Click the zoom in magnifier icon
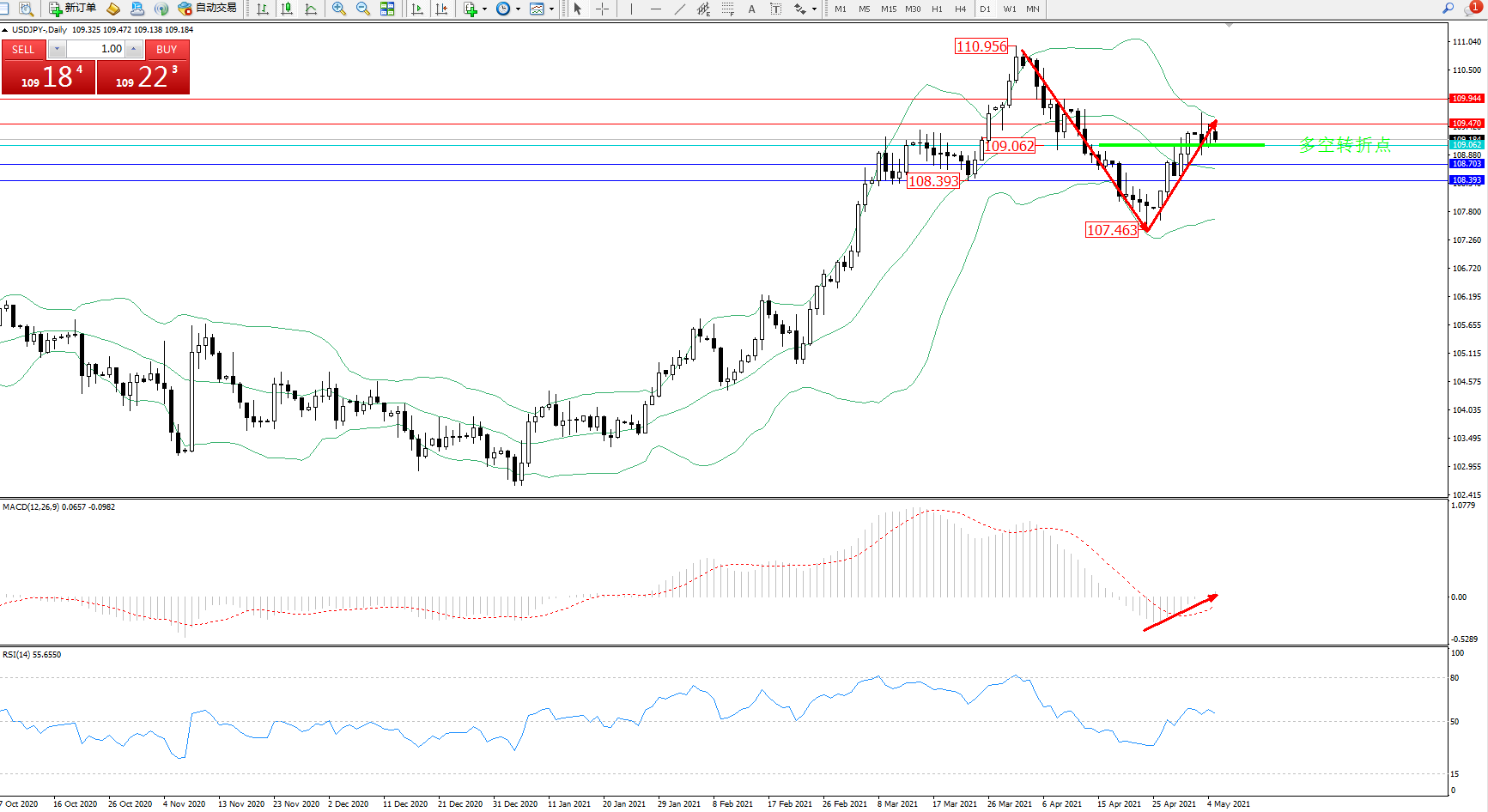Image resolution: width=1488 pixels, height=812 pixels. pos(339,9)
